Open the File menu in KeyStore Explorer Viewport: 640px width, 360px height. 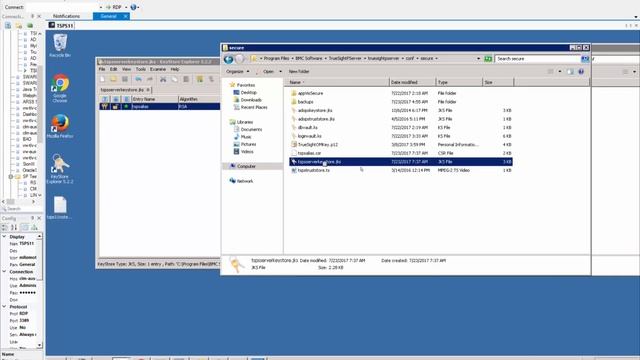102,69
